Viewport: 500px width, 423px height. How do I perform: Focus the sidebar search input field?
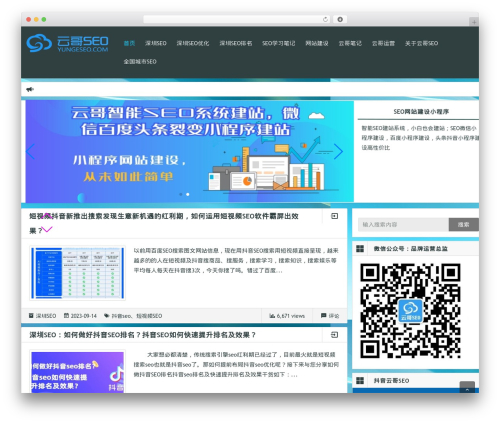click(403, 224)
